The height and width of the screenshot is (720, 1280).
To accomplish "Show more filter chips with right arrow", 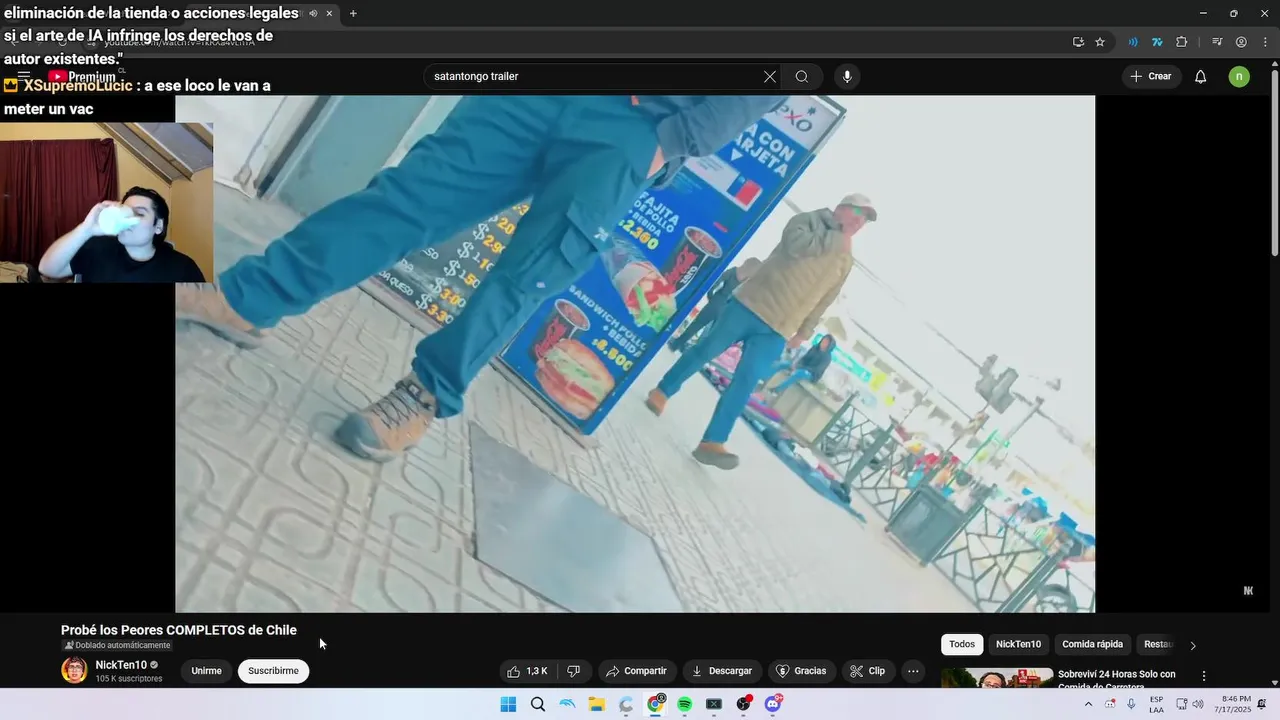I will click(x=1192, y=645).
